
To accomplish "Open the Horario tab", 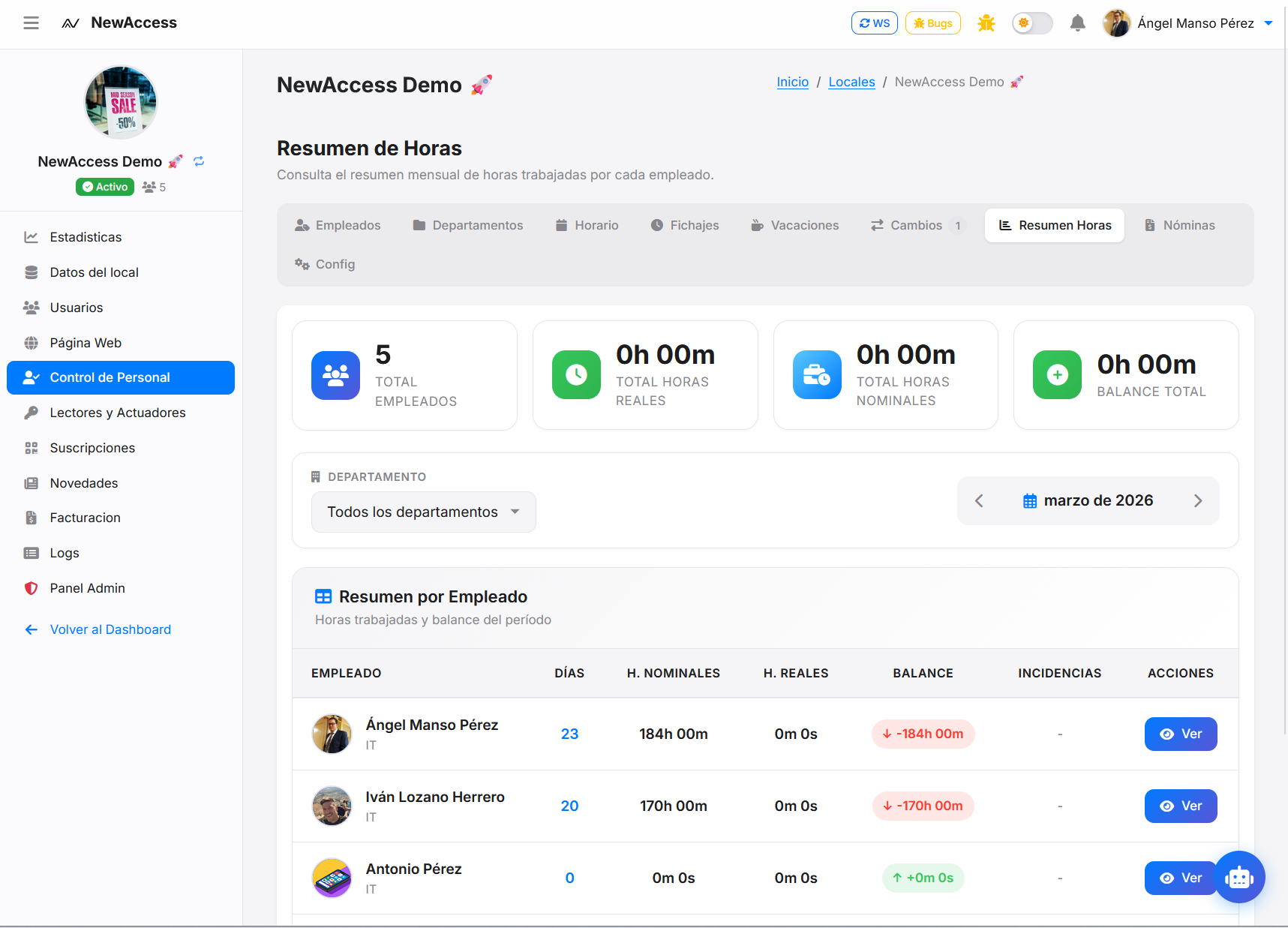I will (587, 226).
